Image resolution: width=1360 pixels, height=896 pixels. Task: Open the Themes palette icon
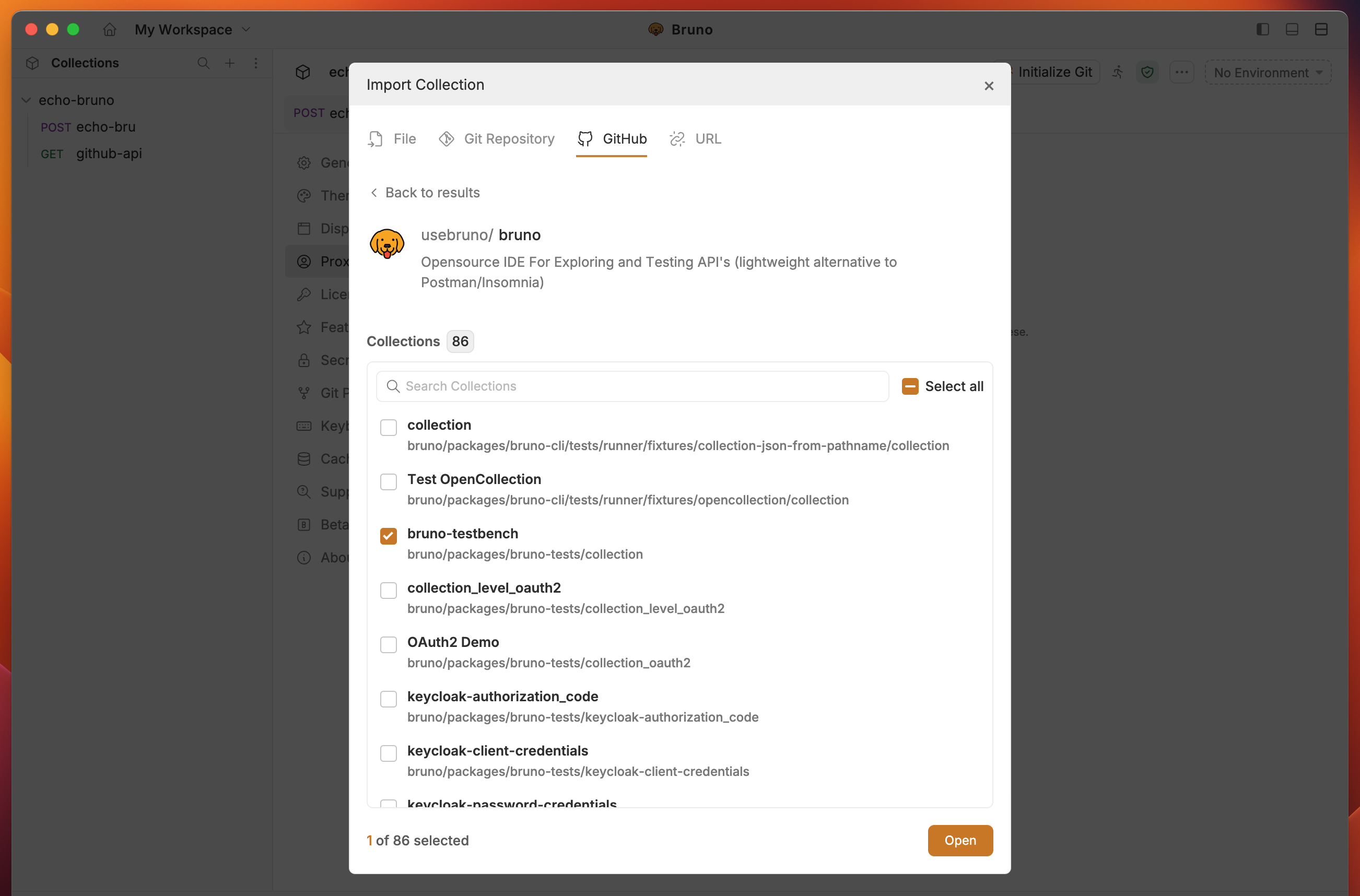(x=304, y=196)
